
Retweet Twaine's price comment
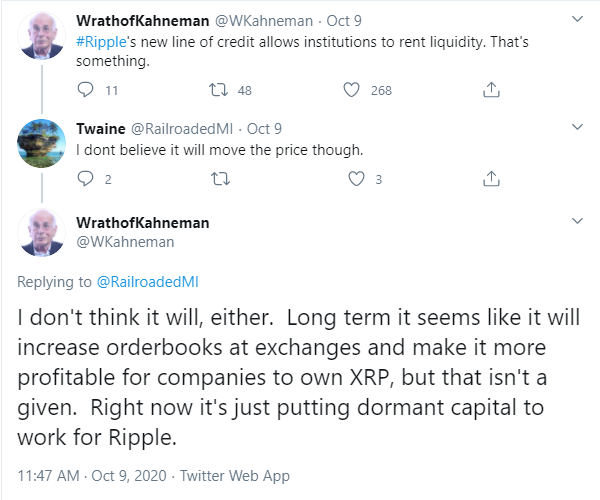point(220,179)
